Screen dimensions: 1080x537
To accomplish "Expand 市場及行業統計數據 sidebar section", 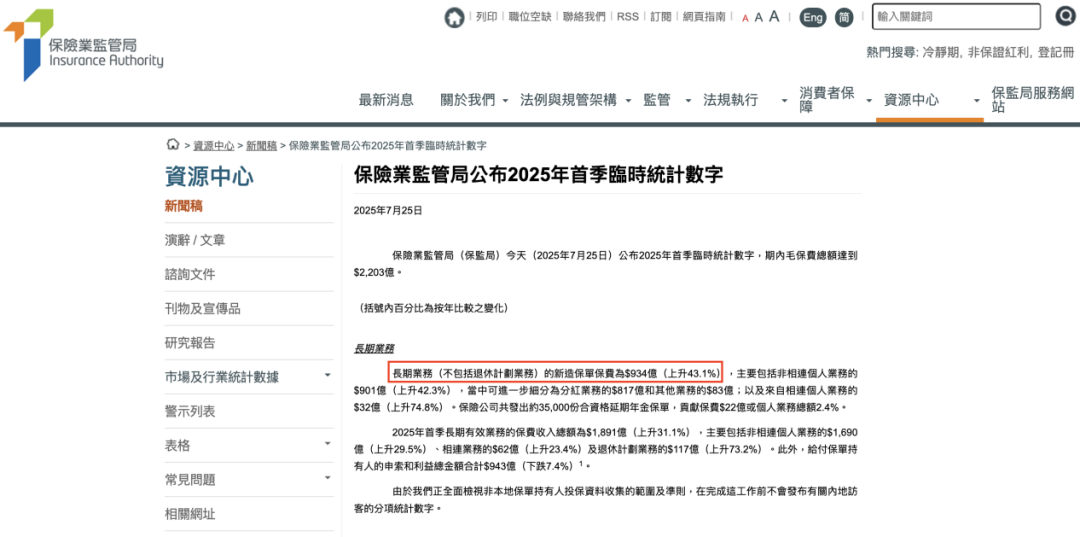I will coord(327,376).
